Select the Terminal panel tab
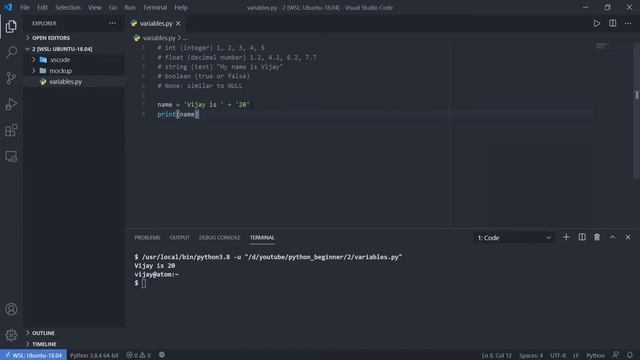Image resolution: width=640 pixels, height=360 pixels. pyautogui.click(x=262, y=238)
